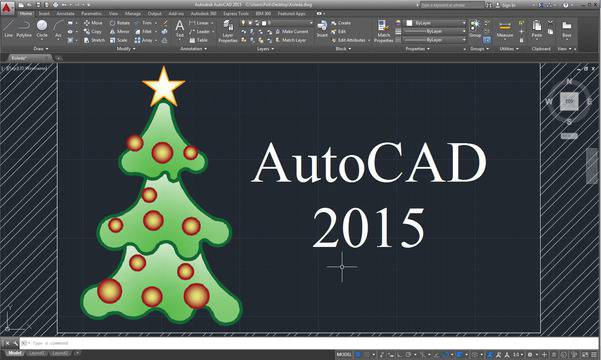
Task: Switch to the Home ribbon tab
Action: 26,13
